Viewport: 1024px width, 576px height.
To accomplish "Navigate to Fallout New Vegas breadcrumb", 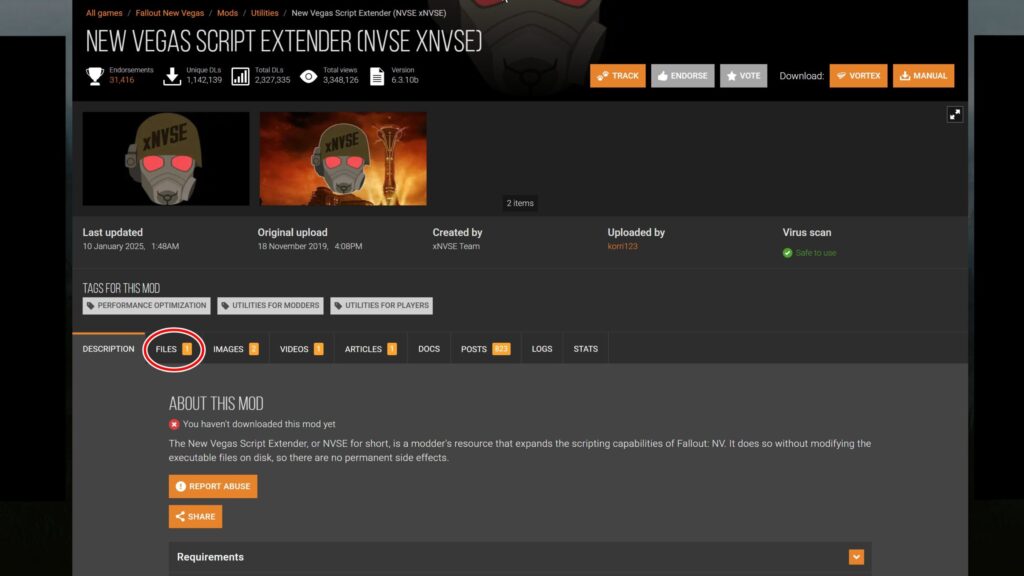I will click(x=171, y=13).
